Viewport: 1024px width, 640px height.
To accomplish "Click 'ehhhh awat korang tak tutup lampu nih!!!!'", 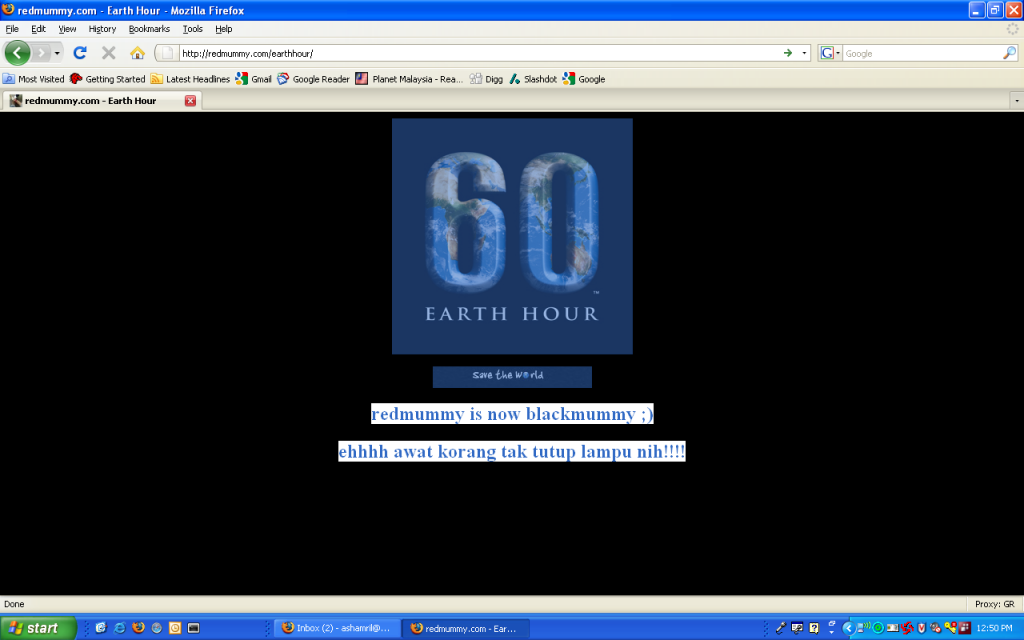I will click(512, 451).
